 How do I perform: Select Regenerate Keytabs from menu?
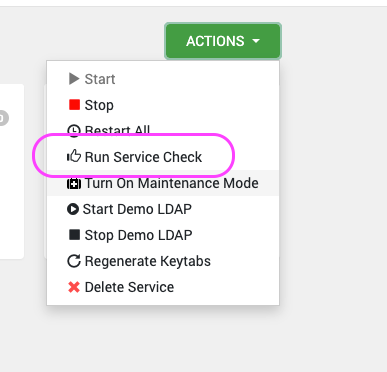click(163, 261)
